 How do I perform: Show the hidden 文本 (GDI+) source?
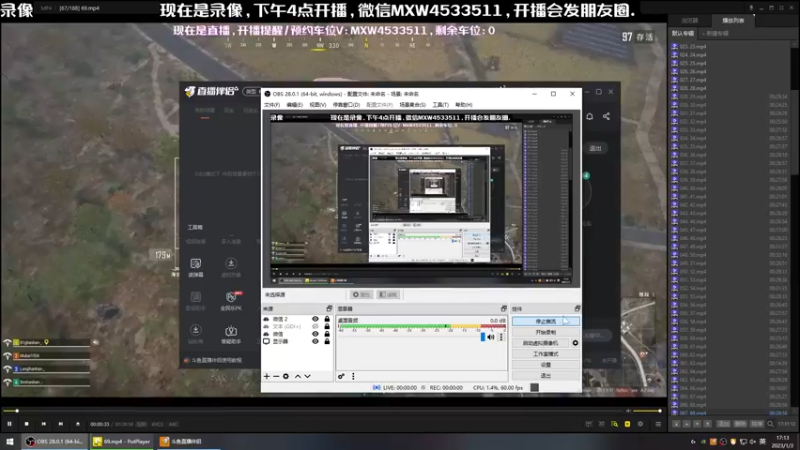point(315,327)
